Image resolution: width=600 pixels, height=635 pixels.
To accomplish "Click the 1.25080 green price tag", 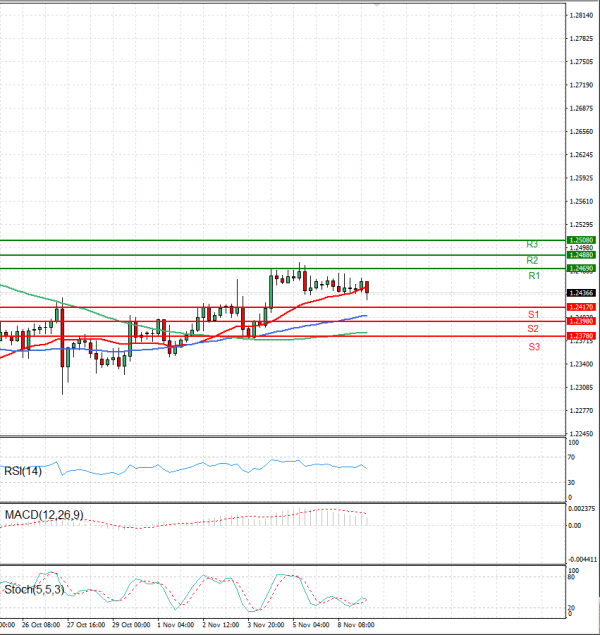I will click(581, 241).
